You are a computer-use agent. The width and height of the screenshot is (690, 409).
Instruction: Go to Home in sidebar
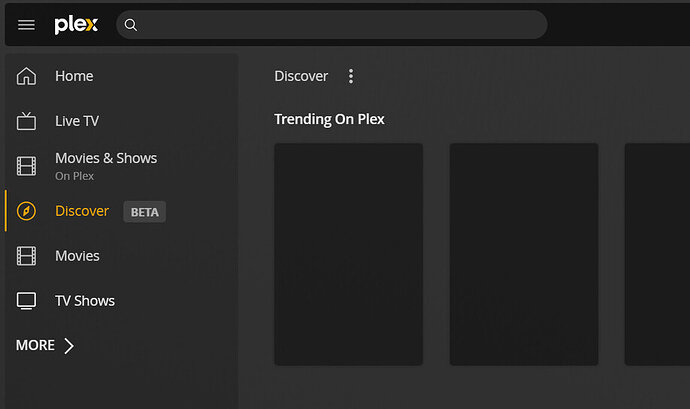[x=74, y=76]
